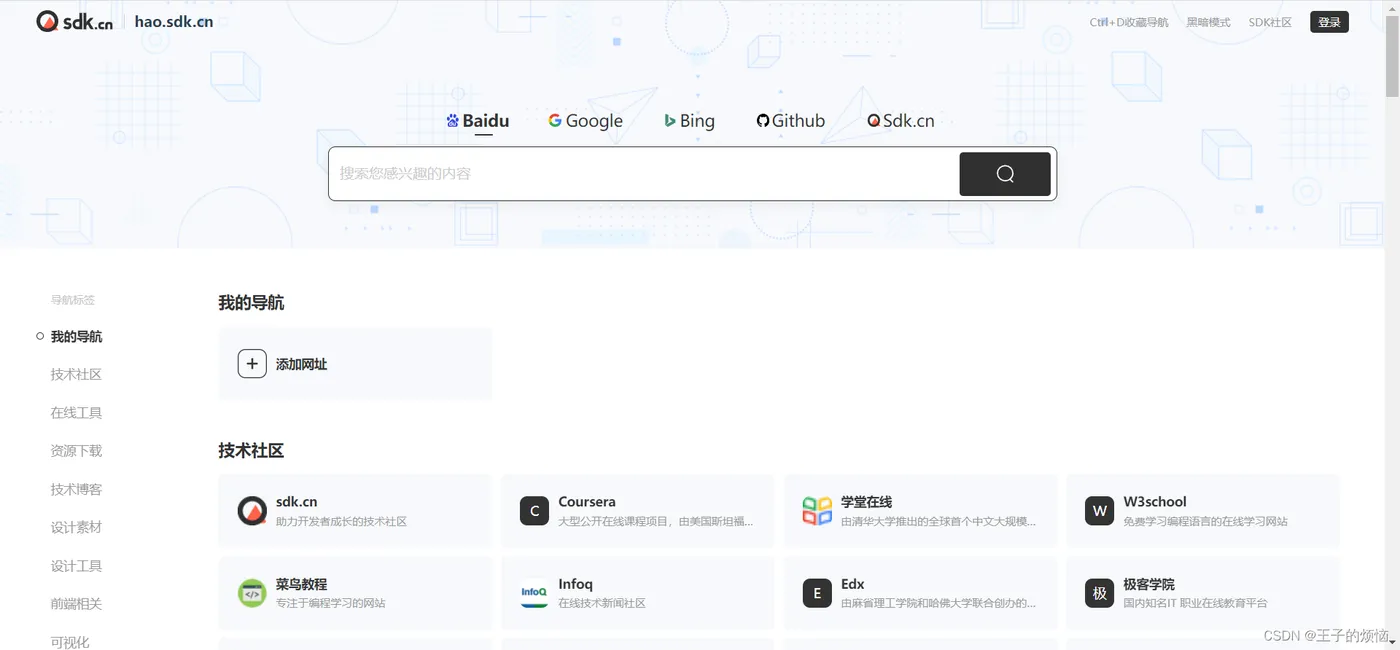Open the 学堂在线 card title

click(866, 502)
